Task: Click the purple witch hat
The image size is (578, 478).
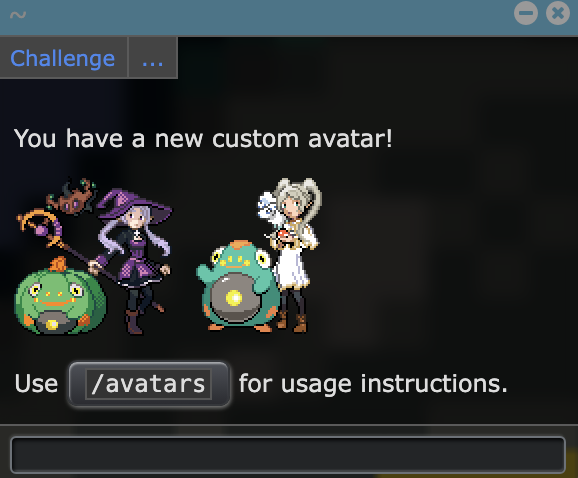Action: point(135,203)
